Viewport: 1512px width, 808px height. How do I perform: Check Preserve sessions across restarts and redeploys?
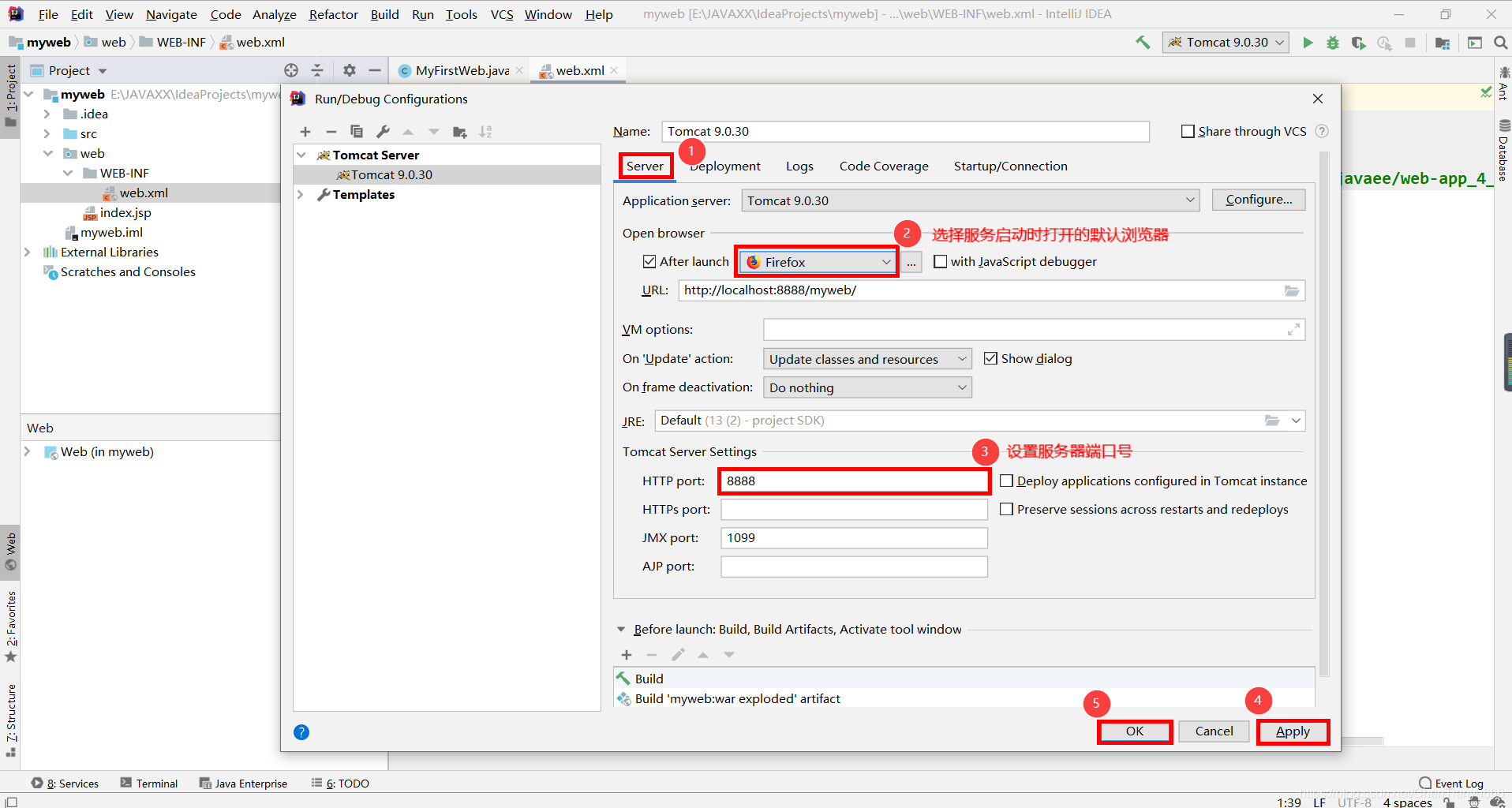(x=1006, y=509)
